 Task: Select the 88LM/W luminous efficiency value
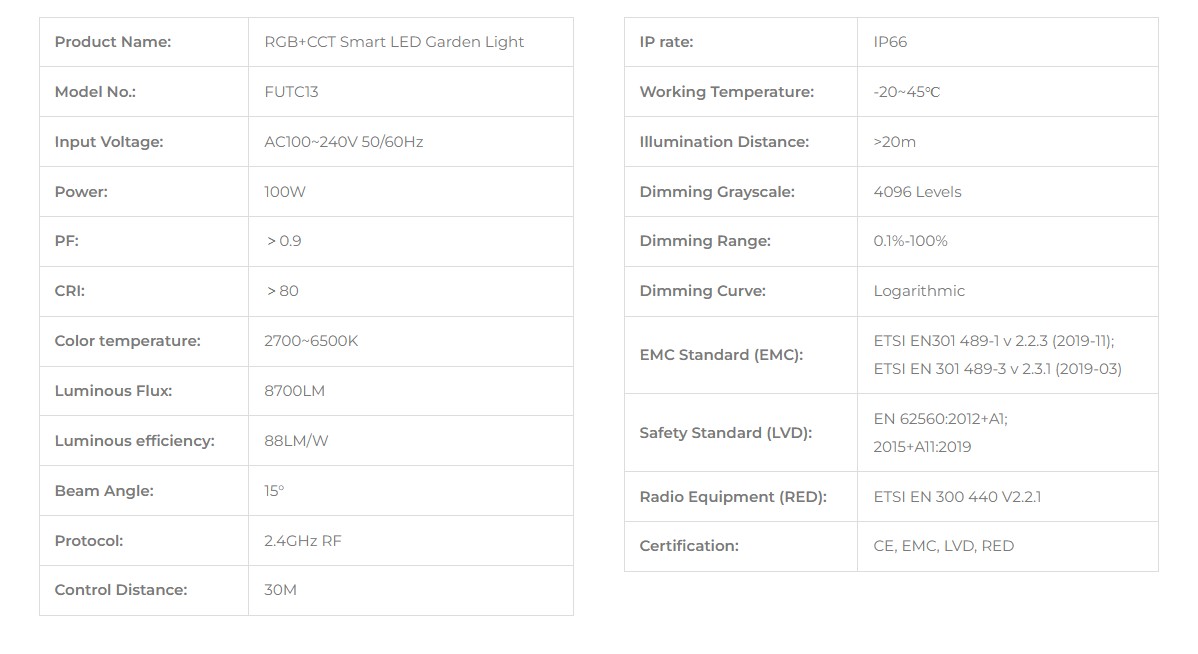click(x=296, y=441)
